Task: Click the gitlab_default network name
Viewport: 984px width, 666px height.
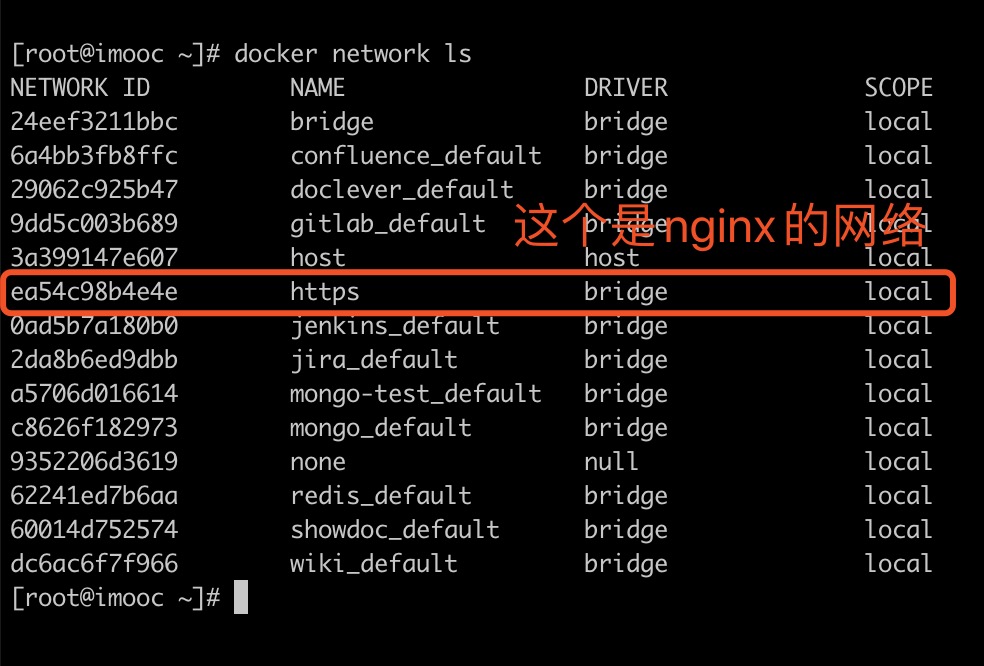Action: click(x=387, y=224)
